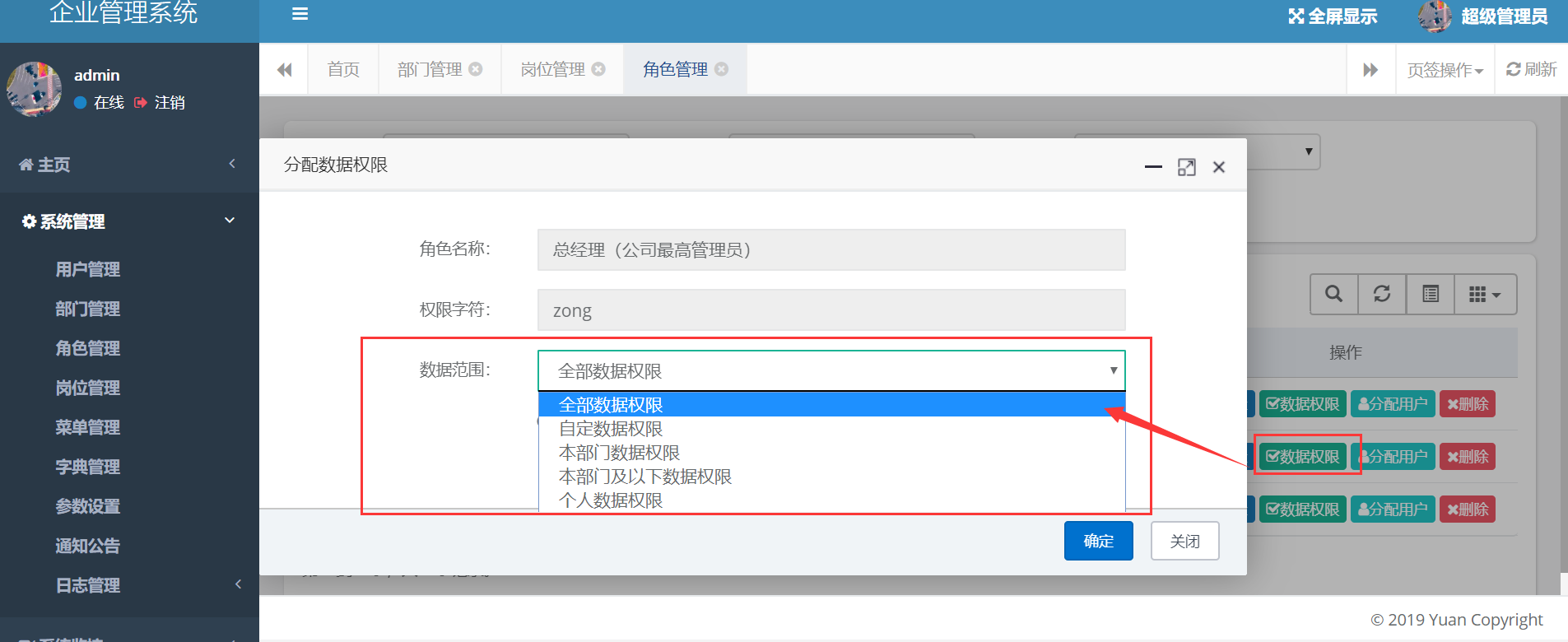Click 分配用户 in the first row
Screen dimensions: 1568x642
1393,404
